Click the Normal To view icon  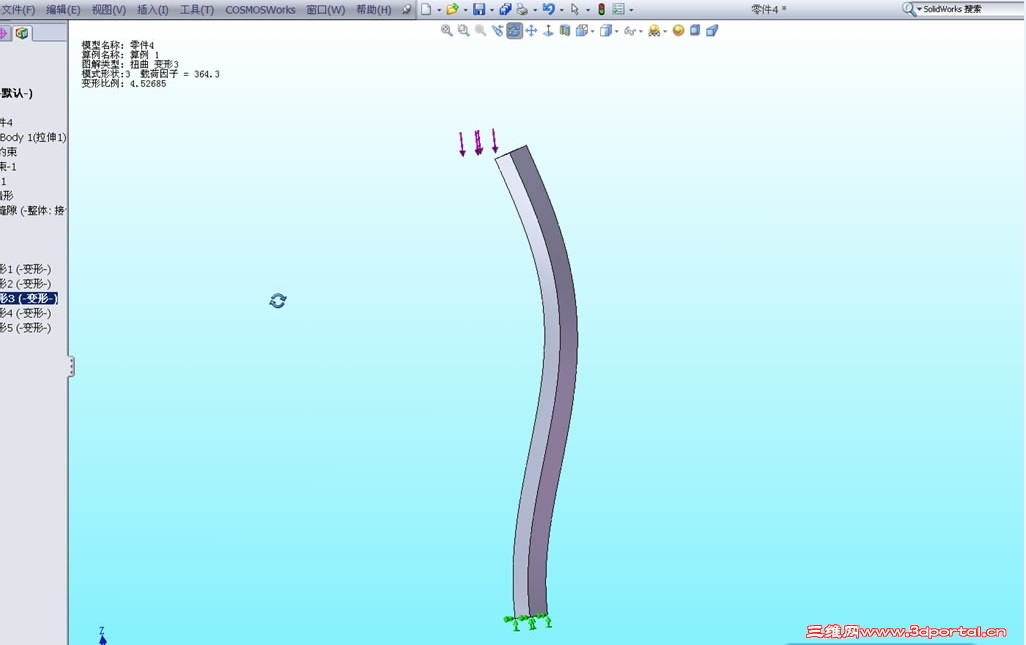(548, 30)
